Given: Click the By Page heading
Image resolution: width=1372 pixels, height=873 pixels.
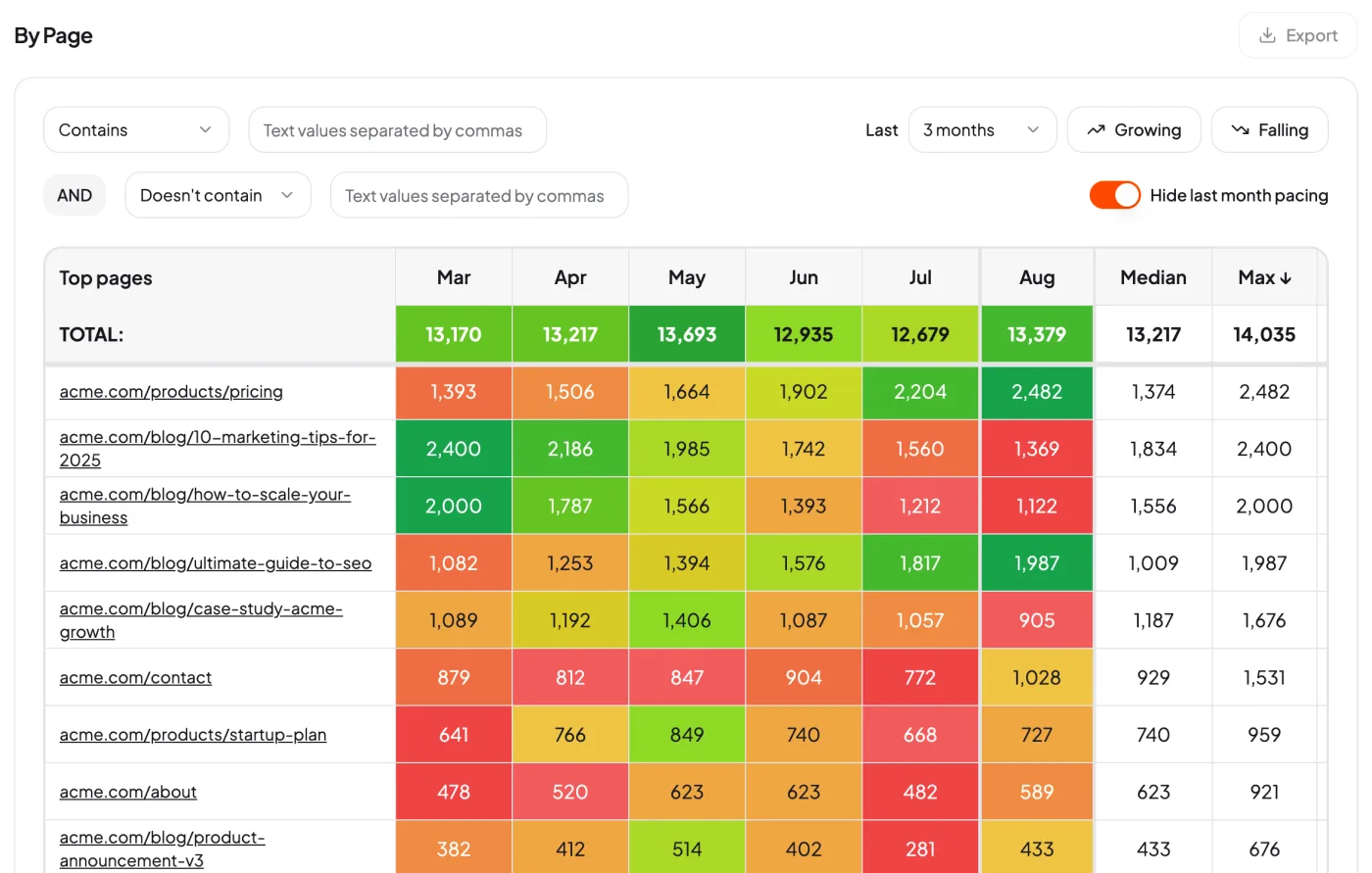Looking at the screenshot, I should [54, 36].
